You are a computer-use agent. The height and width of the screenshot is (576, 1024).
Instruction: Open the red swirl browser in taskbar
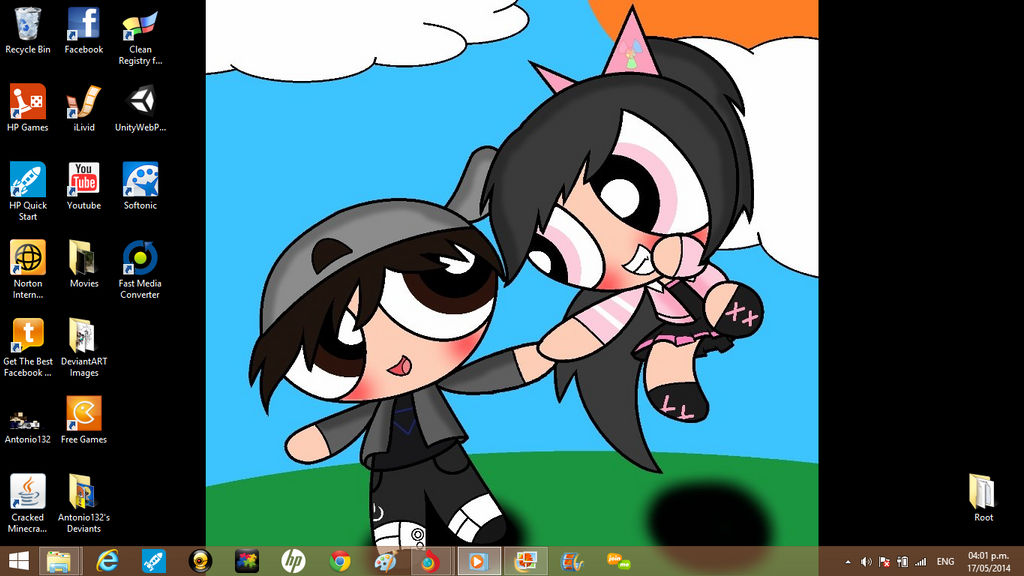430,561
